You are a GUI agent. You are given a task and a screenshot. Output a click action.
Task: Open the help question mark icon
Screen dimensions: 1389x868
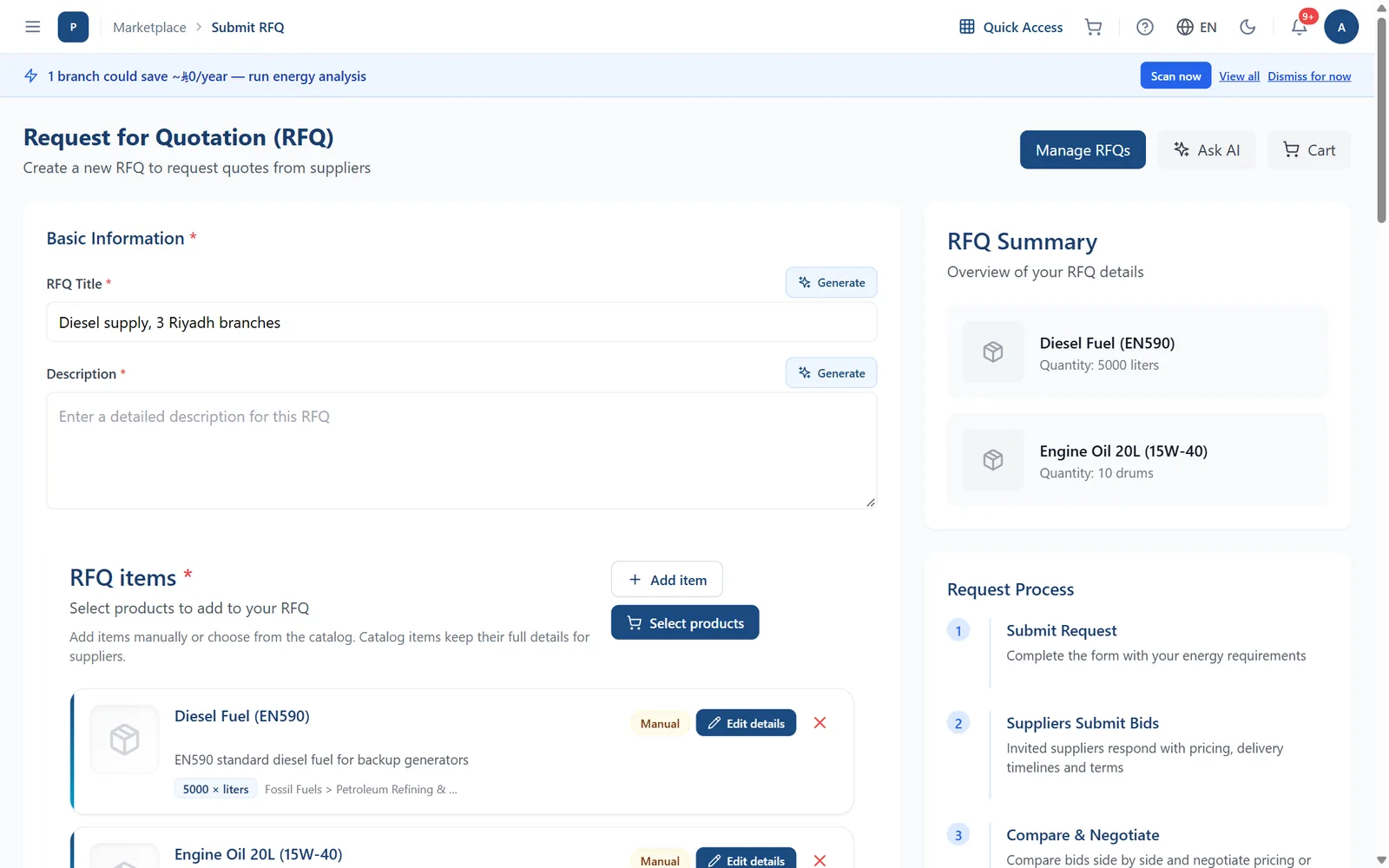(x=1145, y=27)
